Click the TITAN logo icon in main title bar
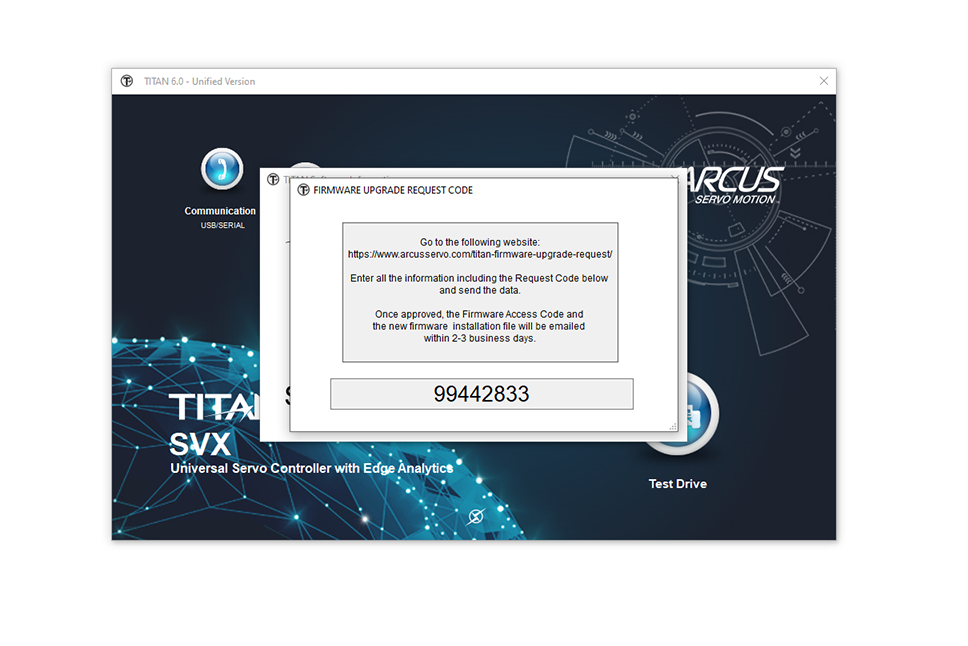This screenshot has width=968, height=646. point(127,81)
